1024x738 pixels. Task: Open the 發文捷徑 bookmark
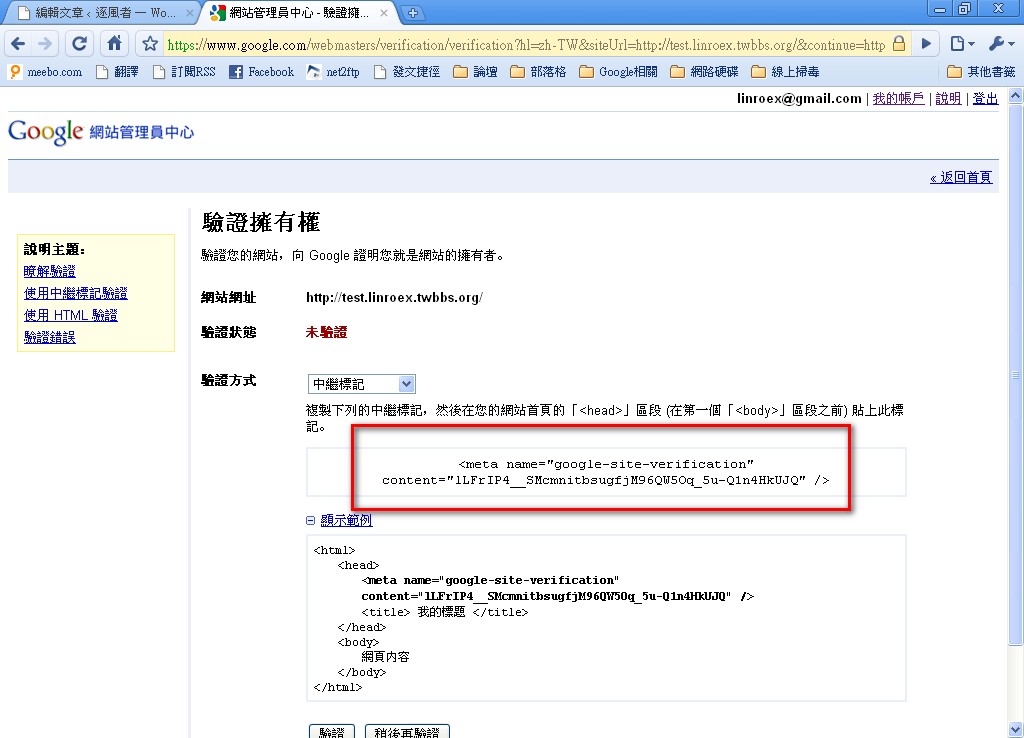tap(407, 72)
